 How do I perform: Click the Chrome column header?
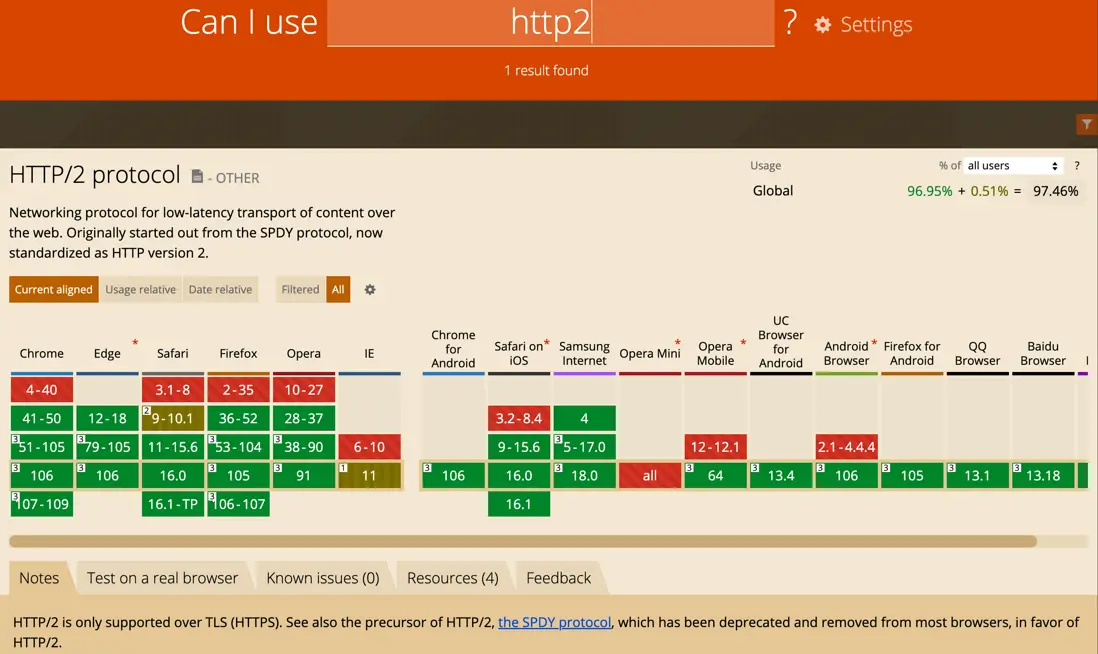[x=41, y=354]
